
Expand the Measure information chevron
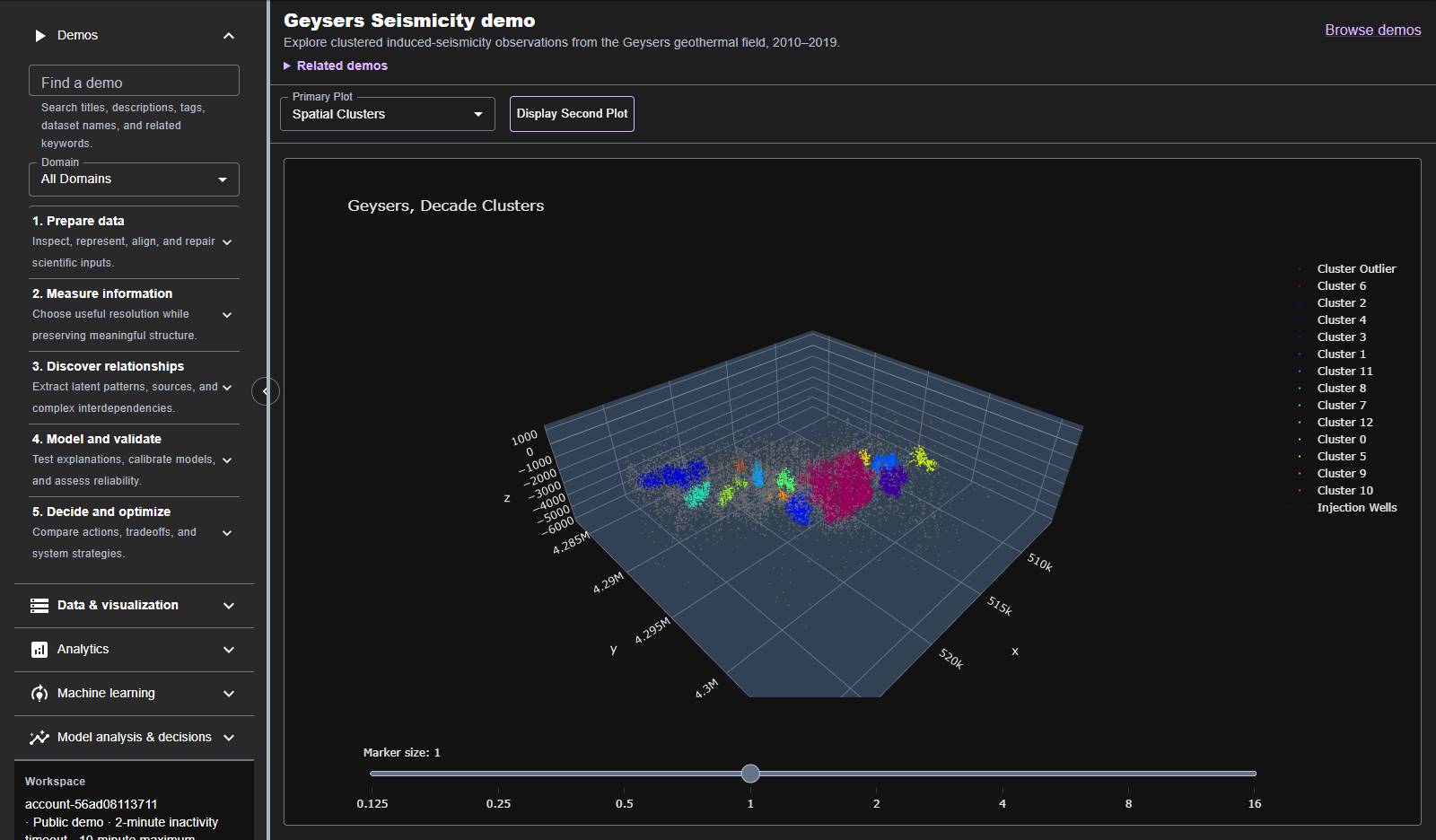tap(227, 315)
